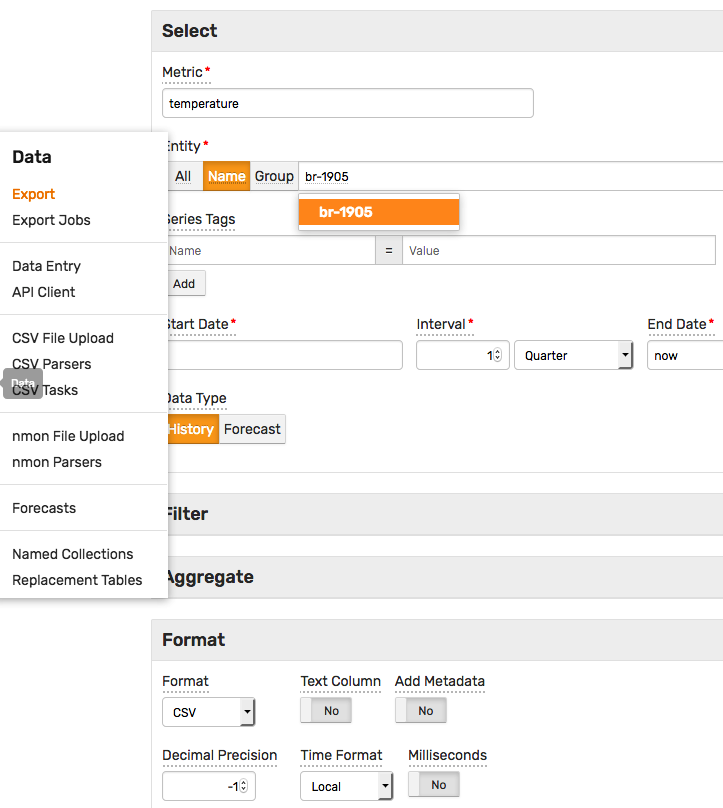Screen dimensions: 723x808
Task: Select br-1905 from the entity suggestions
Action: pos(379,212)
